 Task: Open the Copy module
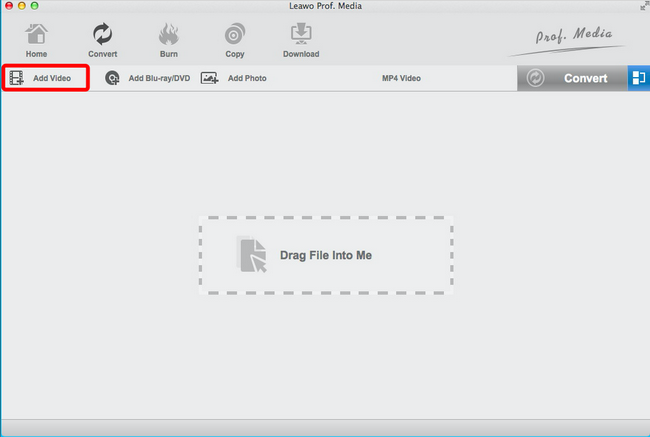[x=235, y=40]
